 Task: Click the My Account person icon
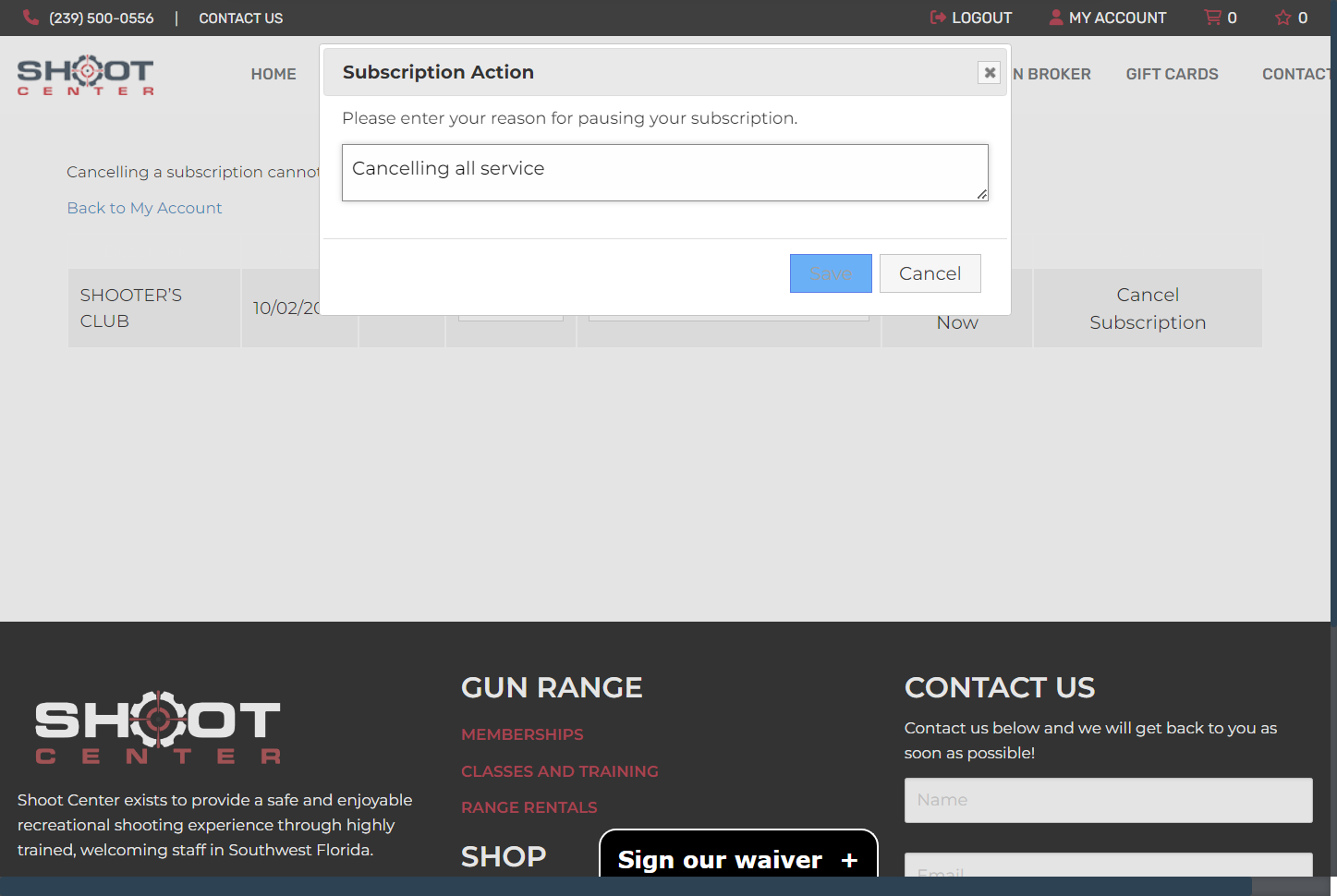[1056, 18]
